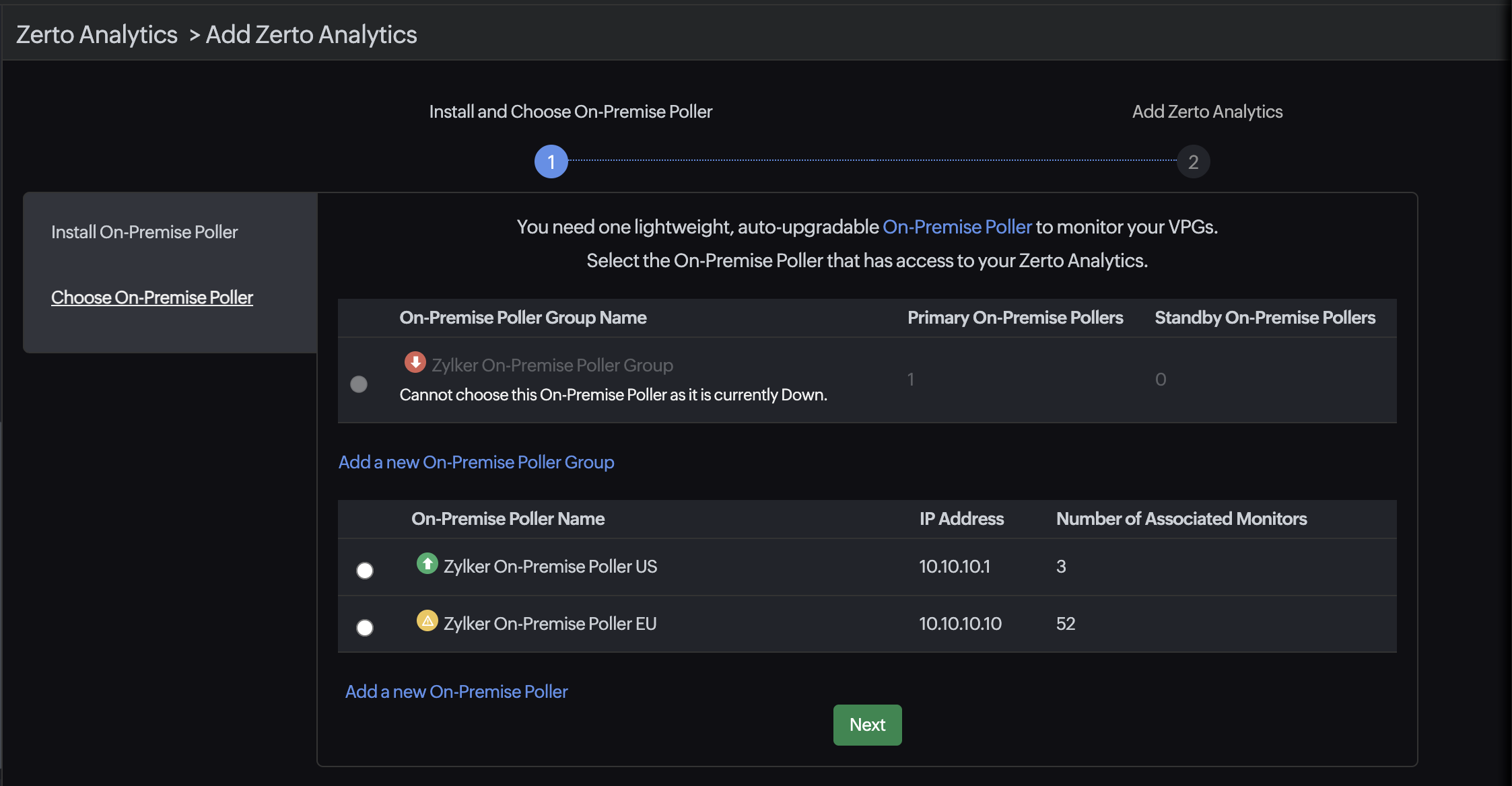
Task: Open the Install On-Premise Poller sidebar section
Action: [x=145, y=231]
